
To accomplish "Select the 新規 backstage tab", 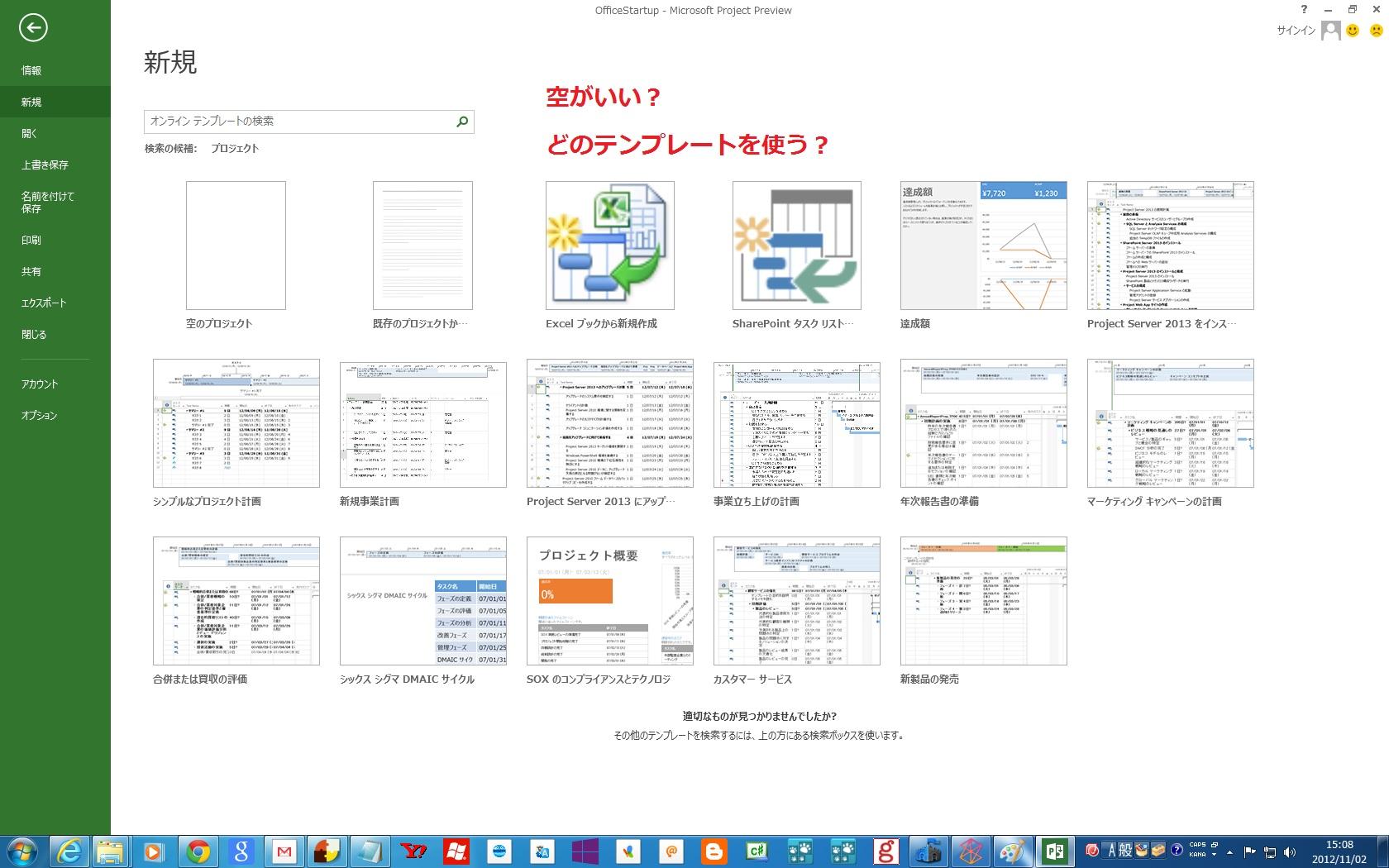I will [55, 102].
